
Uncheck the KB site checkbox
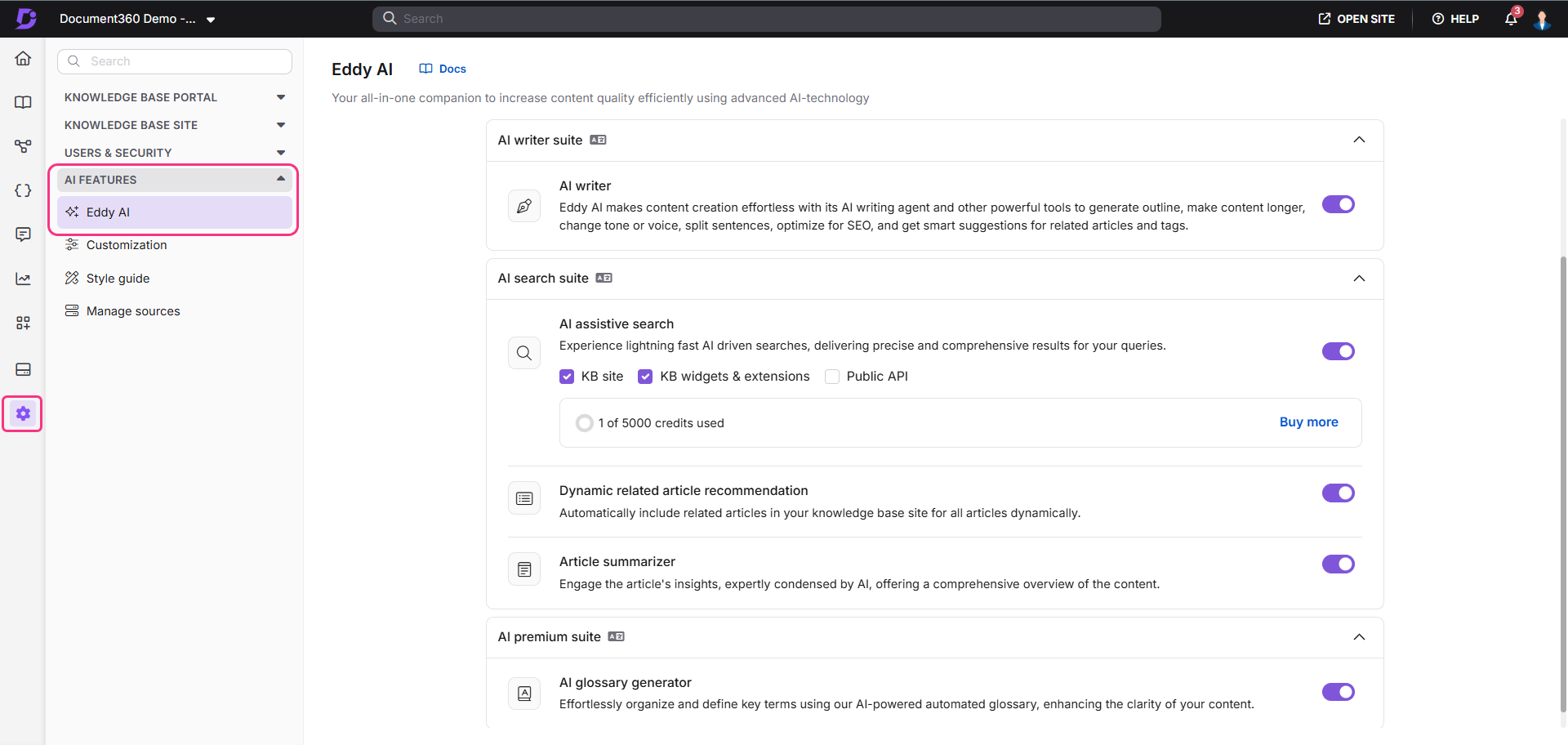click(x=567, y=377)
